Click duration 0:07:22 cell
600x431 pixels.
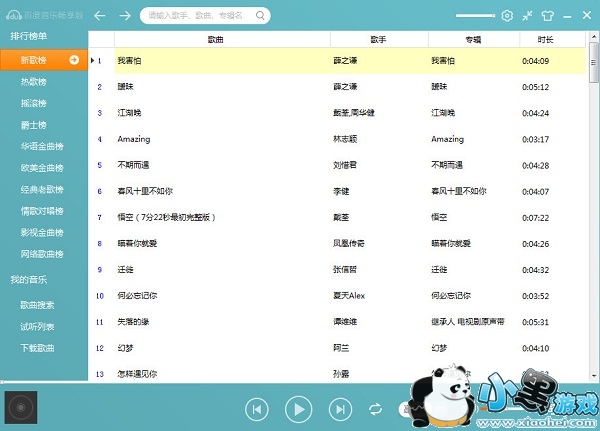[x=535, y=217]
